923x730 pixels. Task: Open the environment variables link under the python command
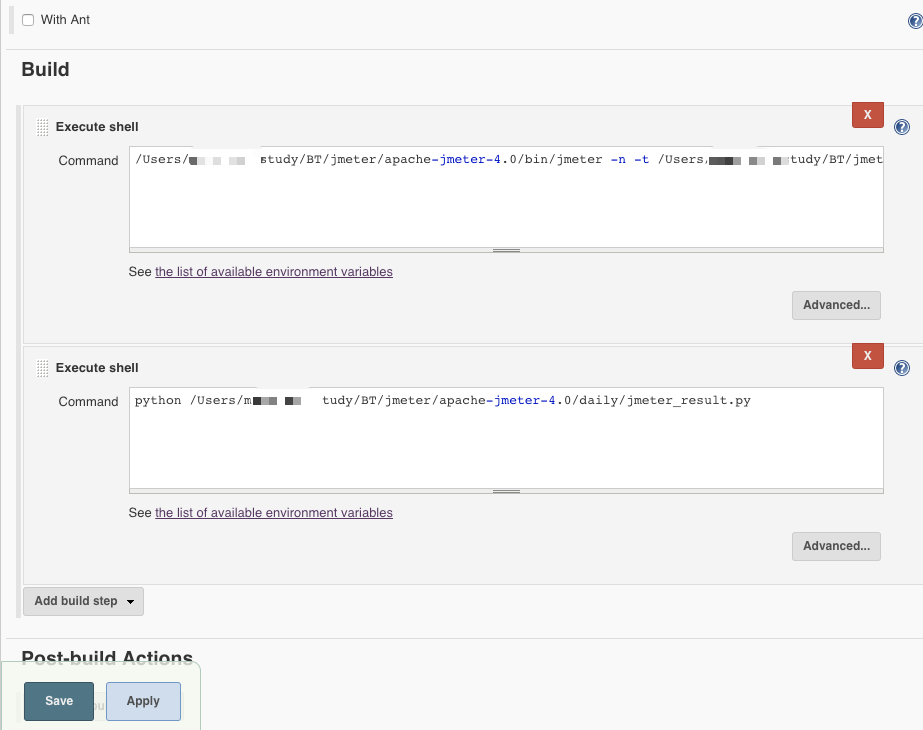274,512
